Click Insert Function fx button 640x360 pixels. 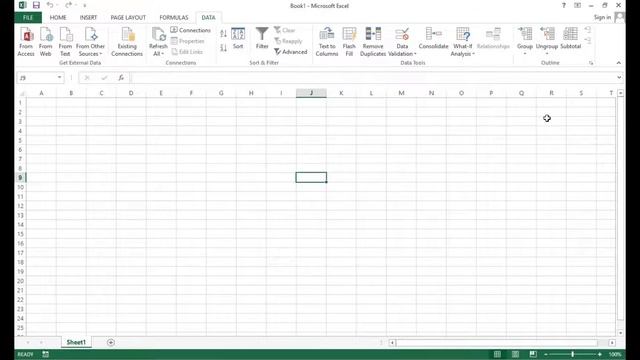click(121, 78)
